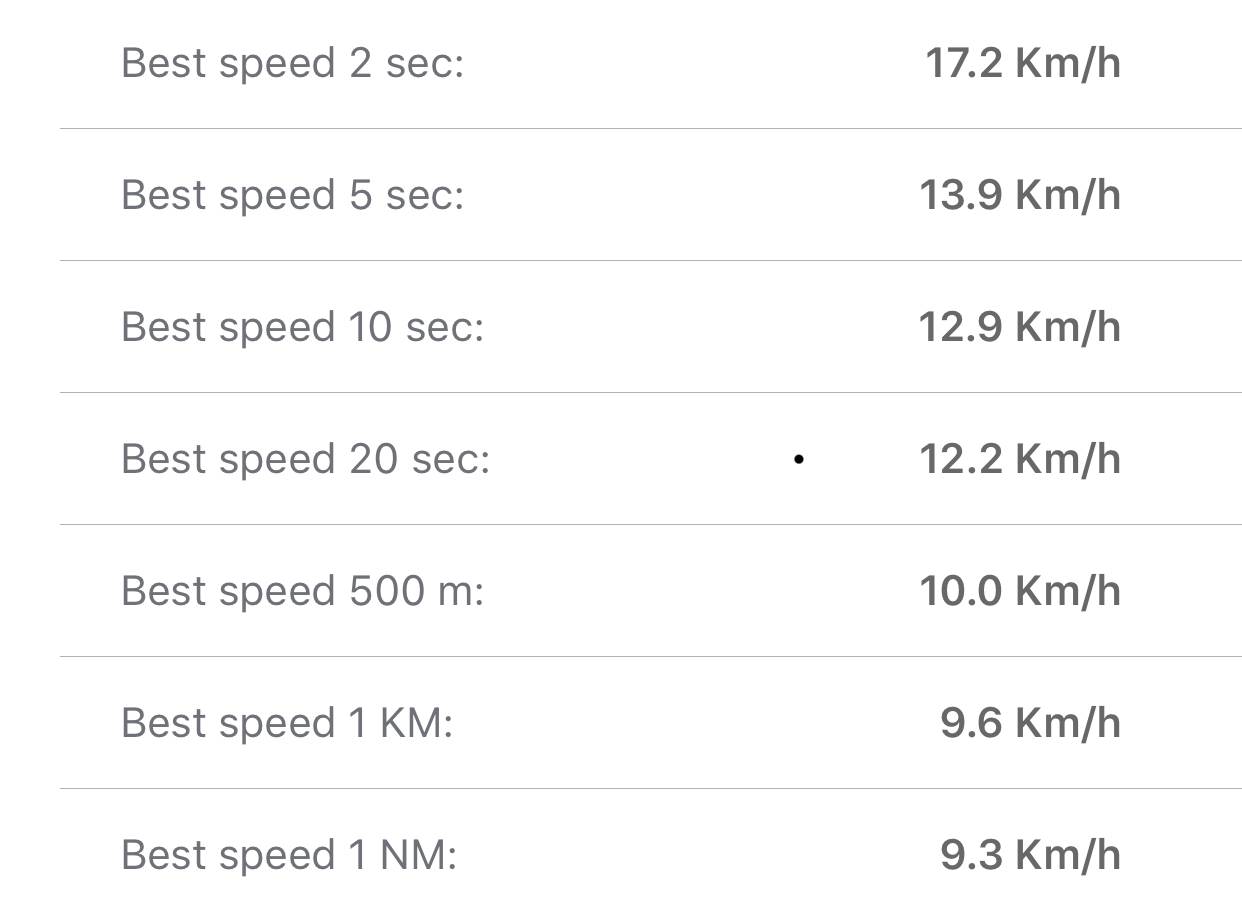Click the divider below the 2 sec row
1242x920 pixels.
click(650, 129)
